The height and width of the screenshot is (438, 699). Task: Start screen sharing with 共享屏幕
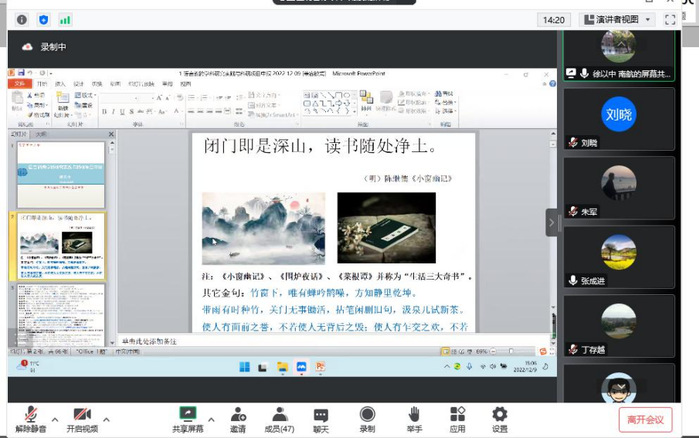tap(186, 414)
